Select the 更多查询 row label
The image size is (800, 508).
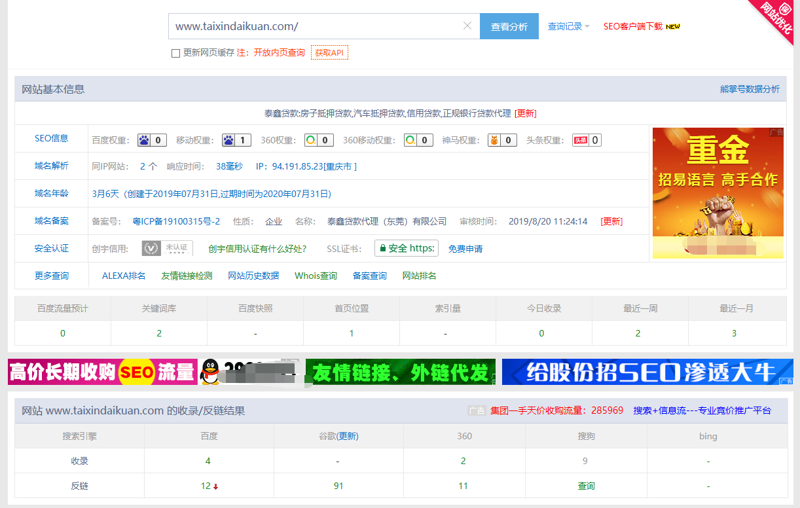[x=51, y=276]
